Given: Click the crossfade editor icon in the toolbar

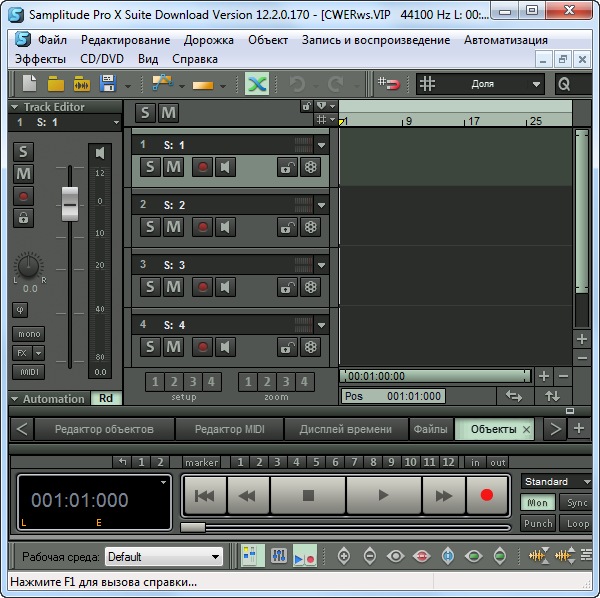Looking at the screenshot, I should point(257,84).
